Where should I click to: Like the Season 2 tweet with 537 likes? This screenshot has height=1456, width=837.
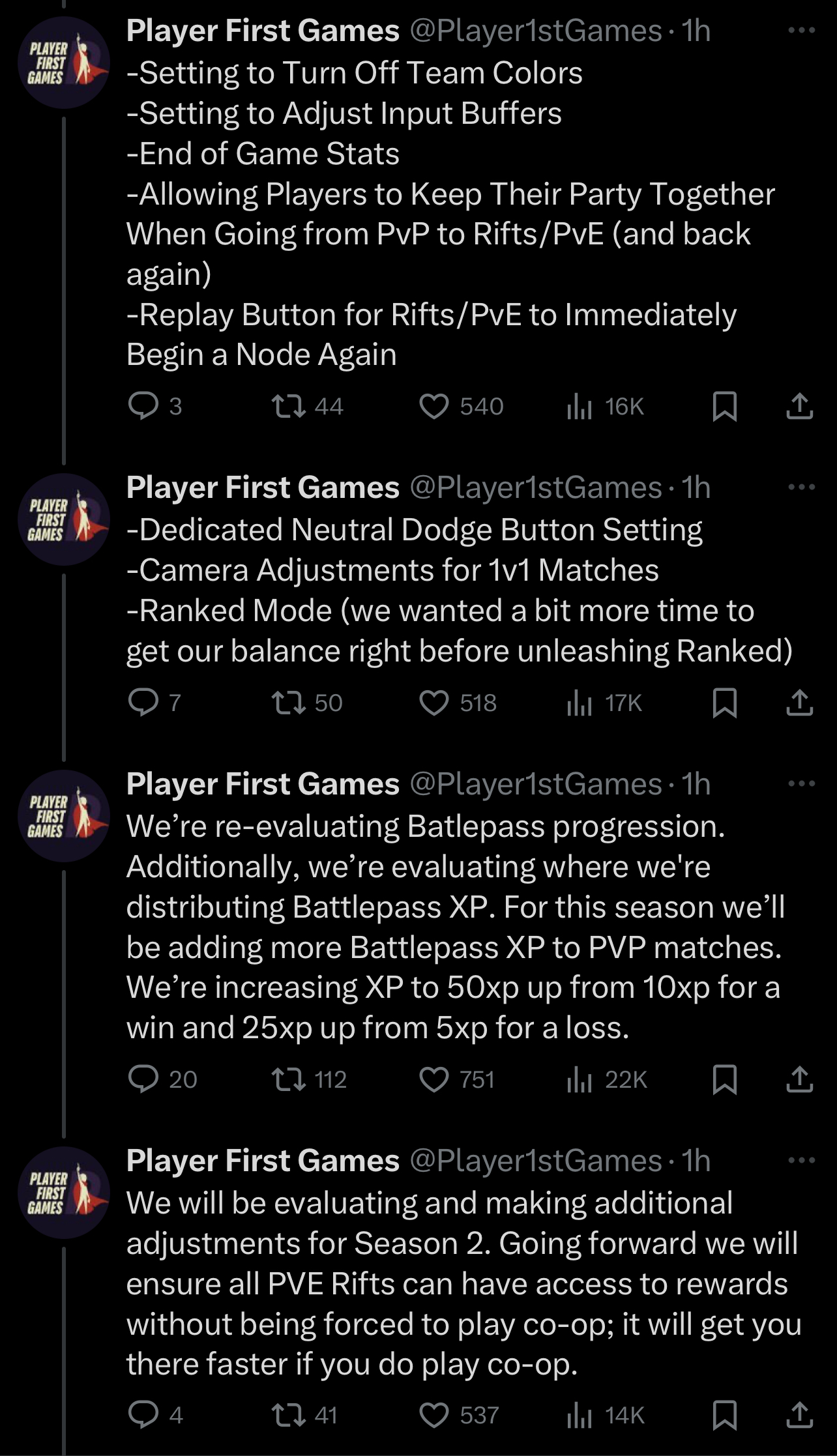459,1415
